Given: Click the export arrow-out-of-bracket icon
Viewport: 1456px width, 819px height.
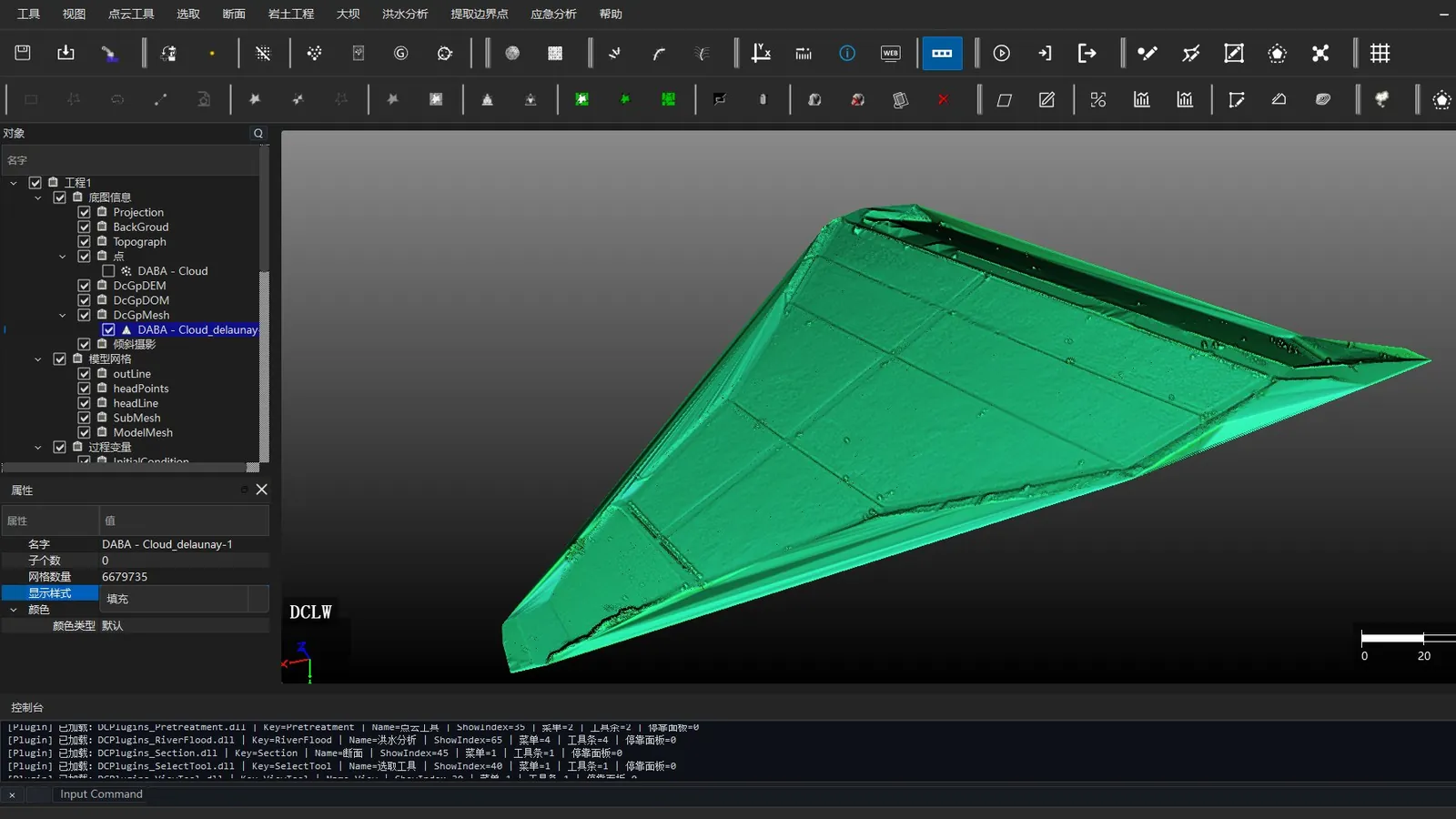Looking at the screenshot, I should click(x=1087, y=53).
